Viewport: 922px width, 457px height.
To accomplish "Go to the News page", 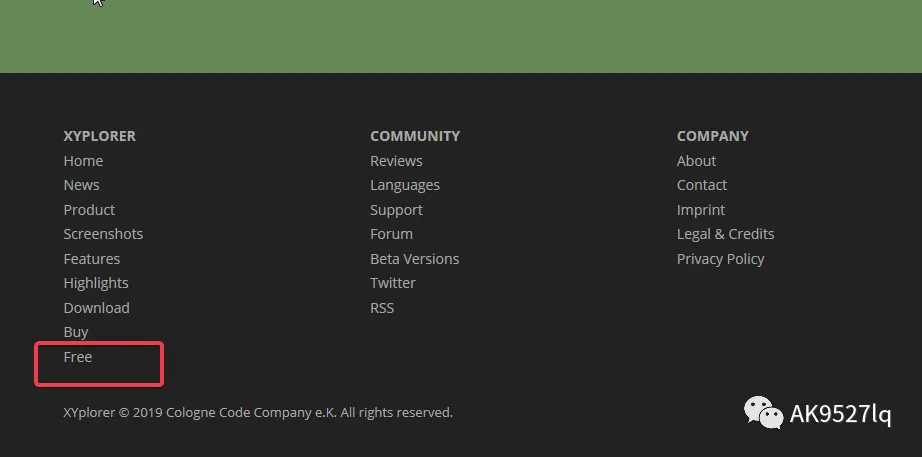I will coord(81,185).
